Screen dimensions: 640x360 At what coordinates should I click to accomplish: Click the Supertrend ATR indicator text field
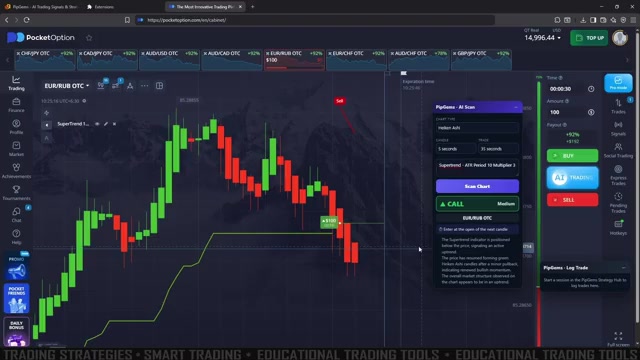[477, 168]
